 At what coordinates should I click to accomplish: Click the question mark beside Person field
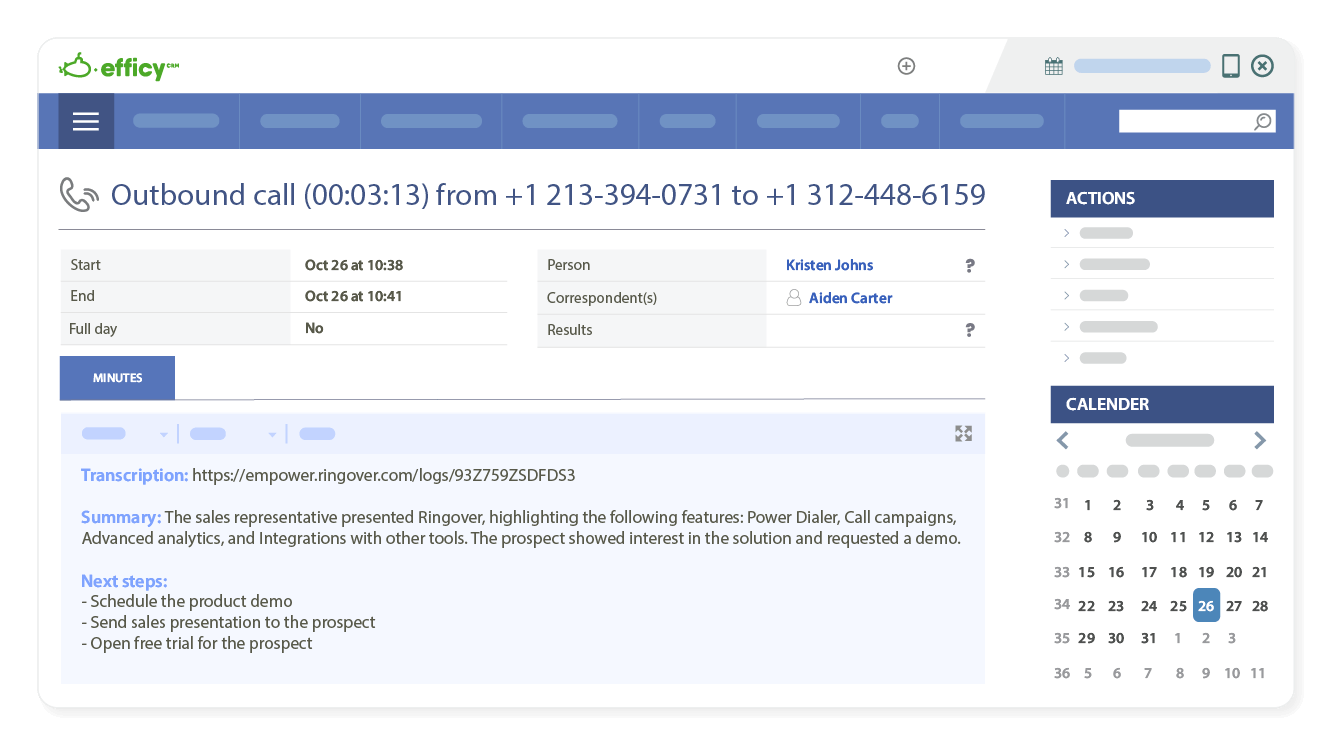969,265
